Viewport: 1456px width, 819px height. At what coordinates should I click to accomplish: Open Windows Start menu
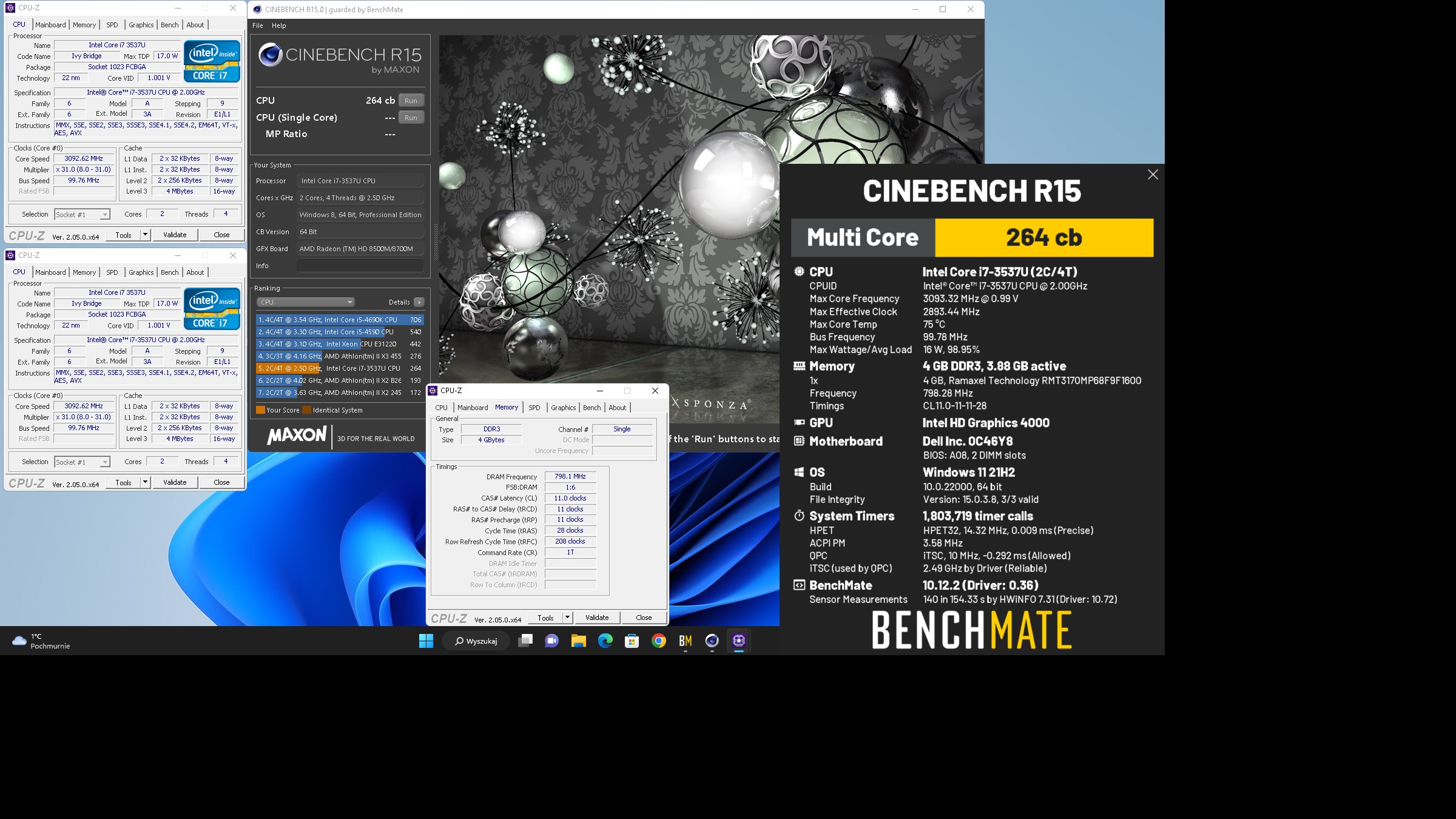click(x=426, y=641)
